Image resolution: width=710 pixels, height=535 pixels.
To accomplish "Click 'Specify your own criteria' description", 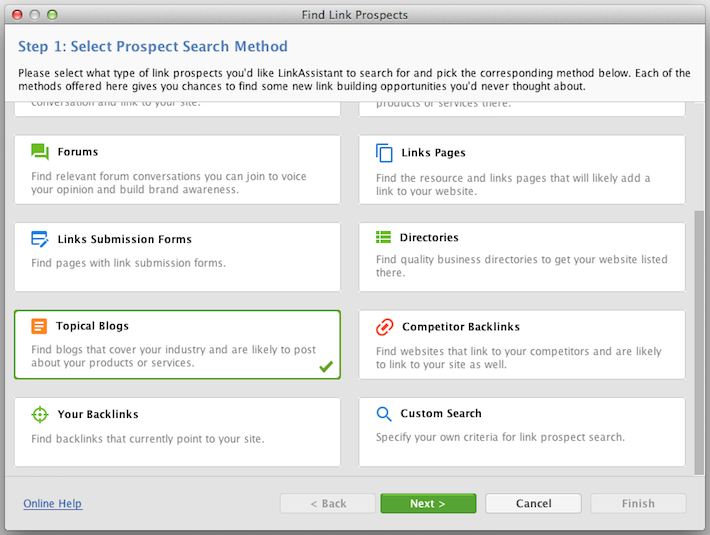I will [500, 437].
